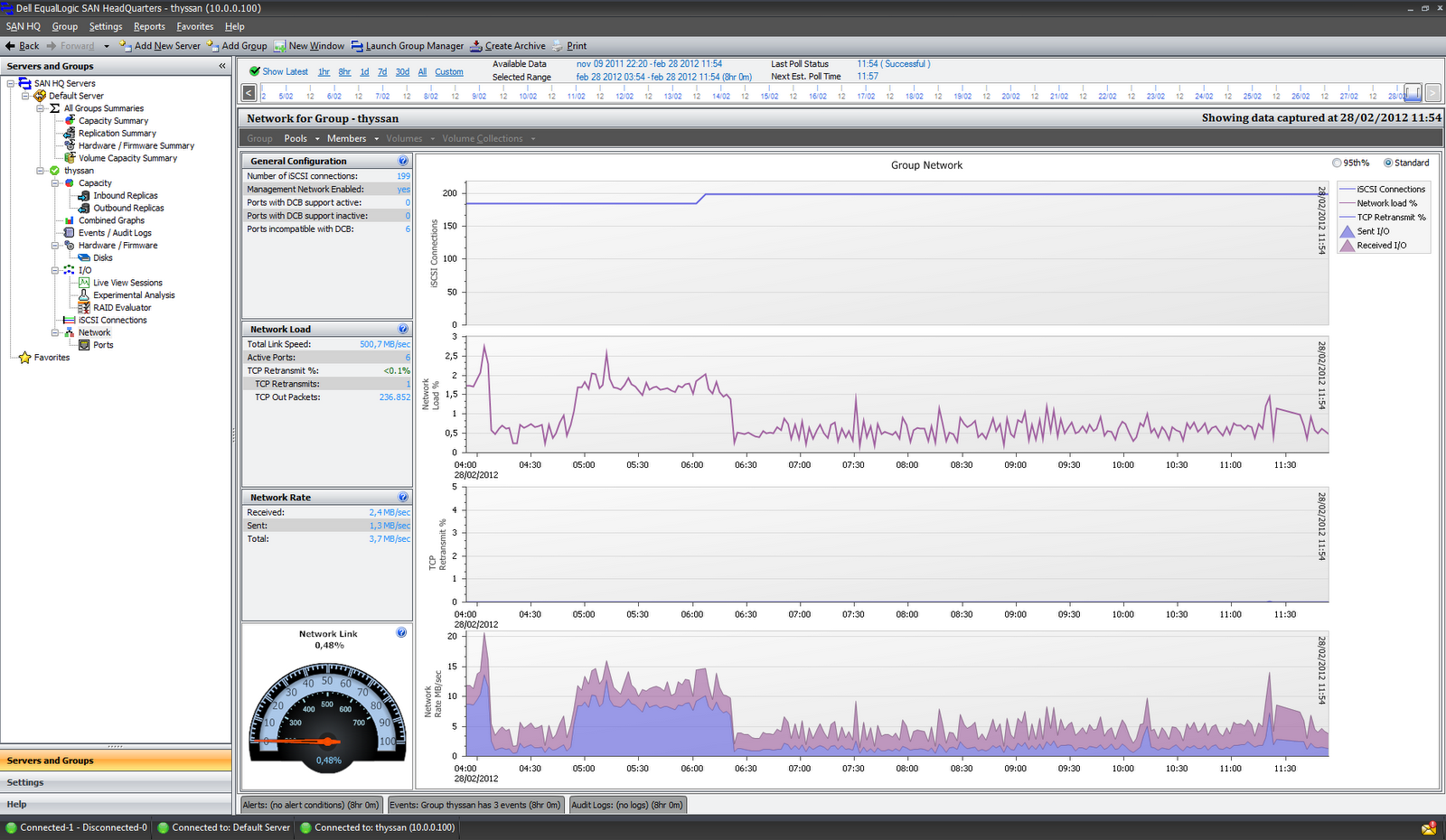
Task: Click the Ports tree icon
Action: pyautogui.click(x=84, y=345)
